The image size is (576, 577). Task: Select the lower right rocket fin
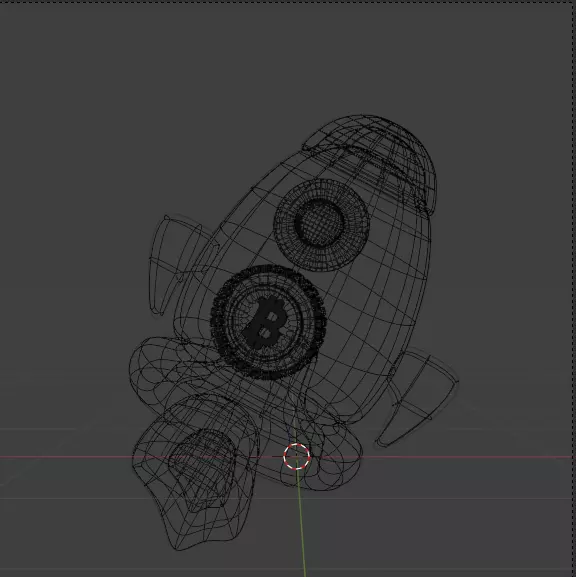tap(418, 399)
